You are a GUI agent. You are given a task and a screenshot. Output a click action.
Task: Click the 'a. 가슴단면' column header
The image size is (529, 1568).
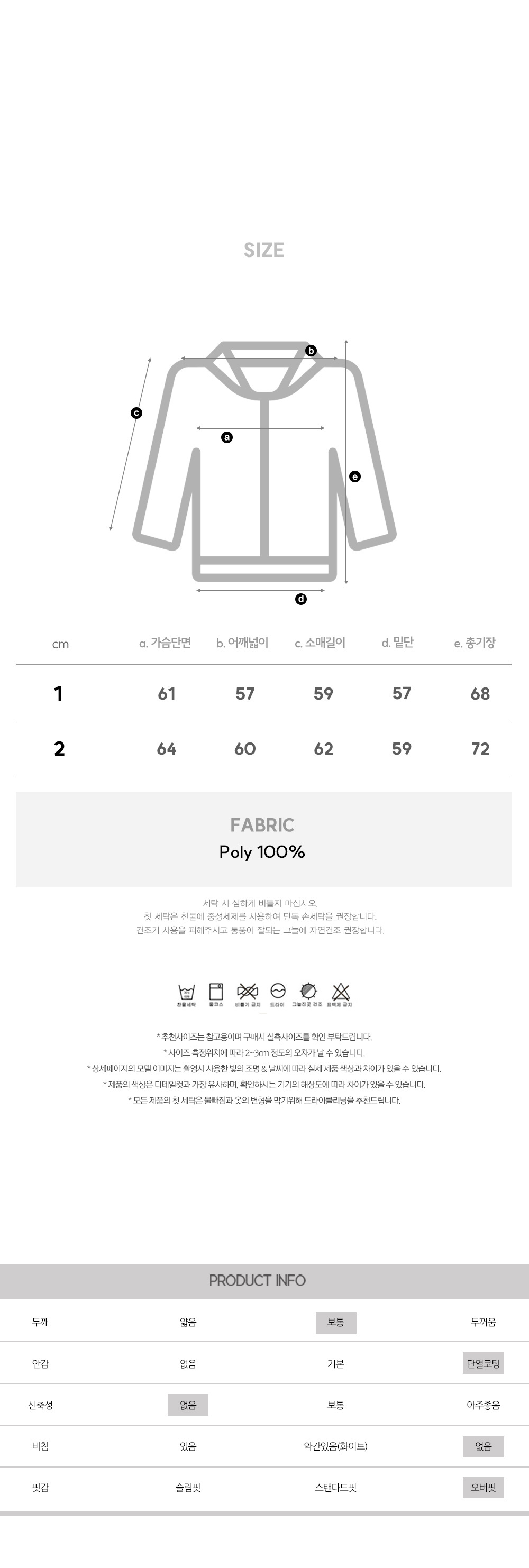pos(165,643)
